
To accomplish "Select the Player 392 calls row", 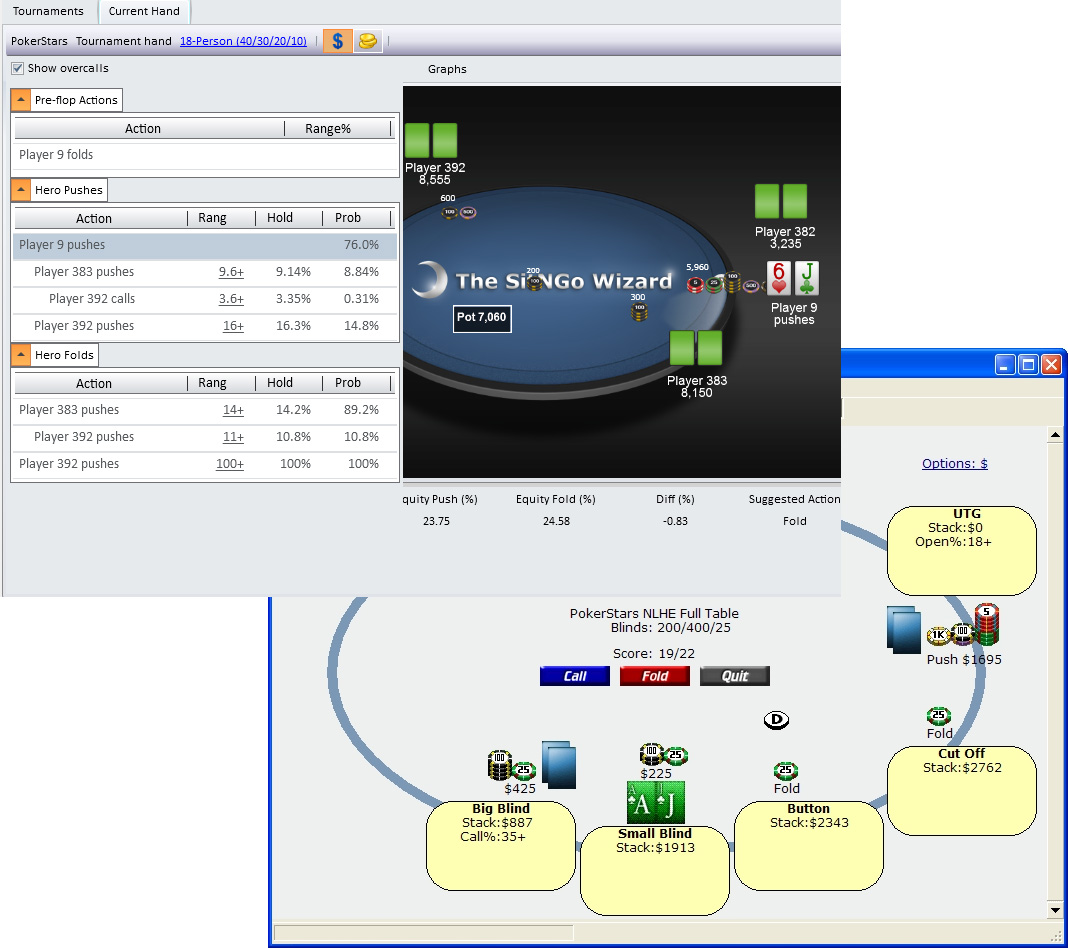I will click(x=205, y=299).
